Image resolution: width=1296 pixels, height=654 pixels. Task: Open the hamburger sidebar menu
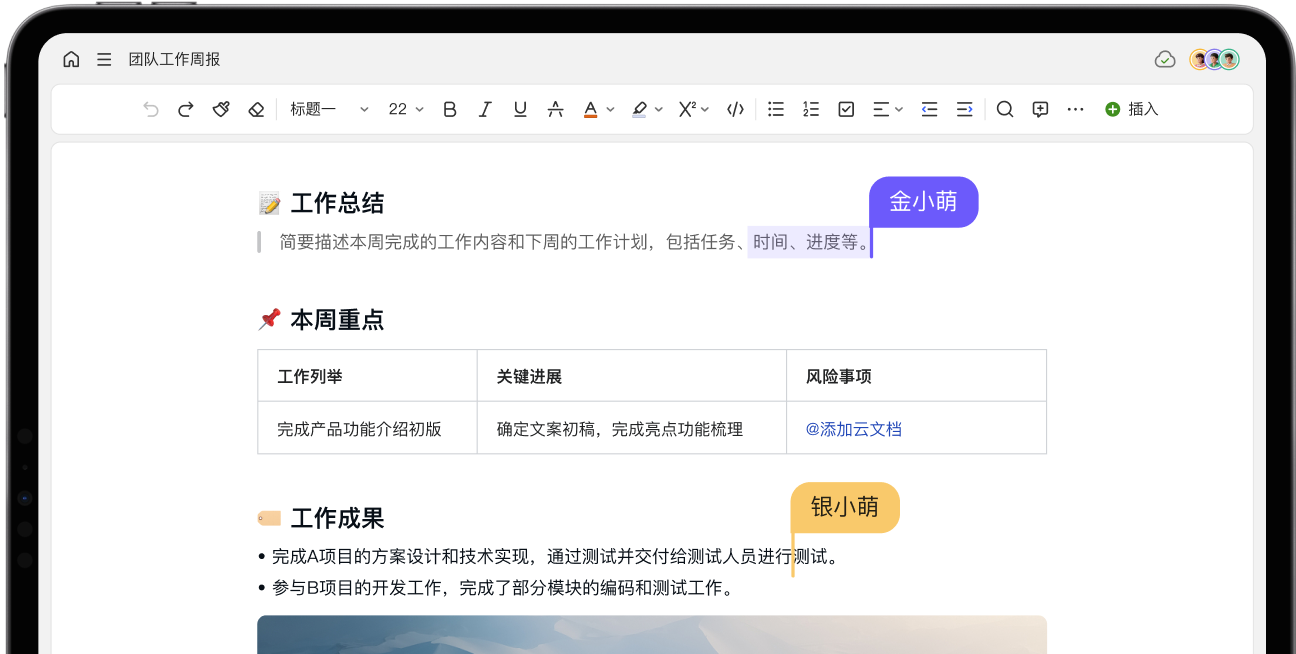[x=104, y=60]
